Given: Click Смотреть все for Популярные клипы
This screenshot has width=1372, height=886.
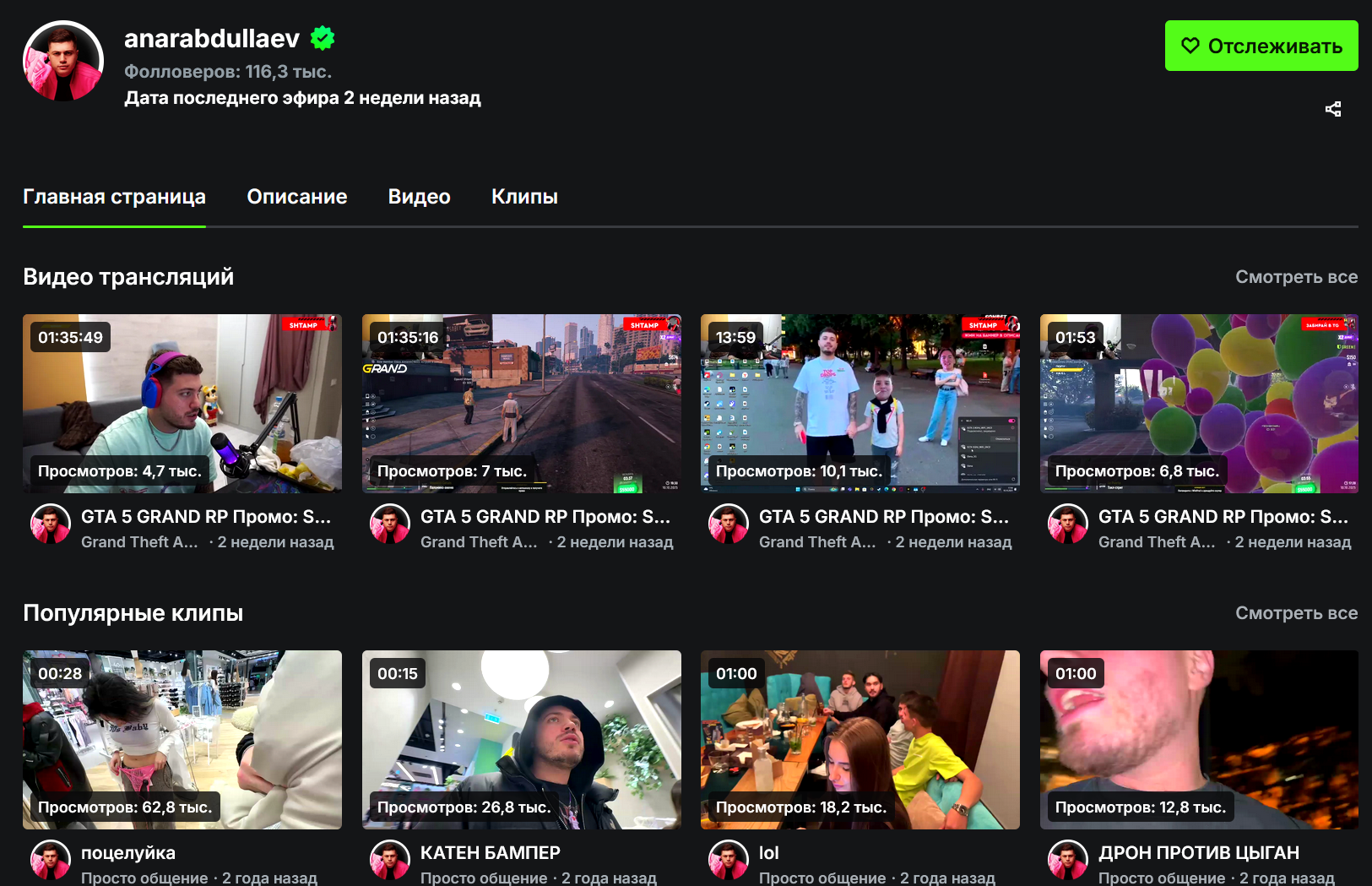Looking at the screenshot, I should click(1297, 613).
